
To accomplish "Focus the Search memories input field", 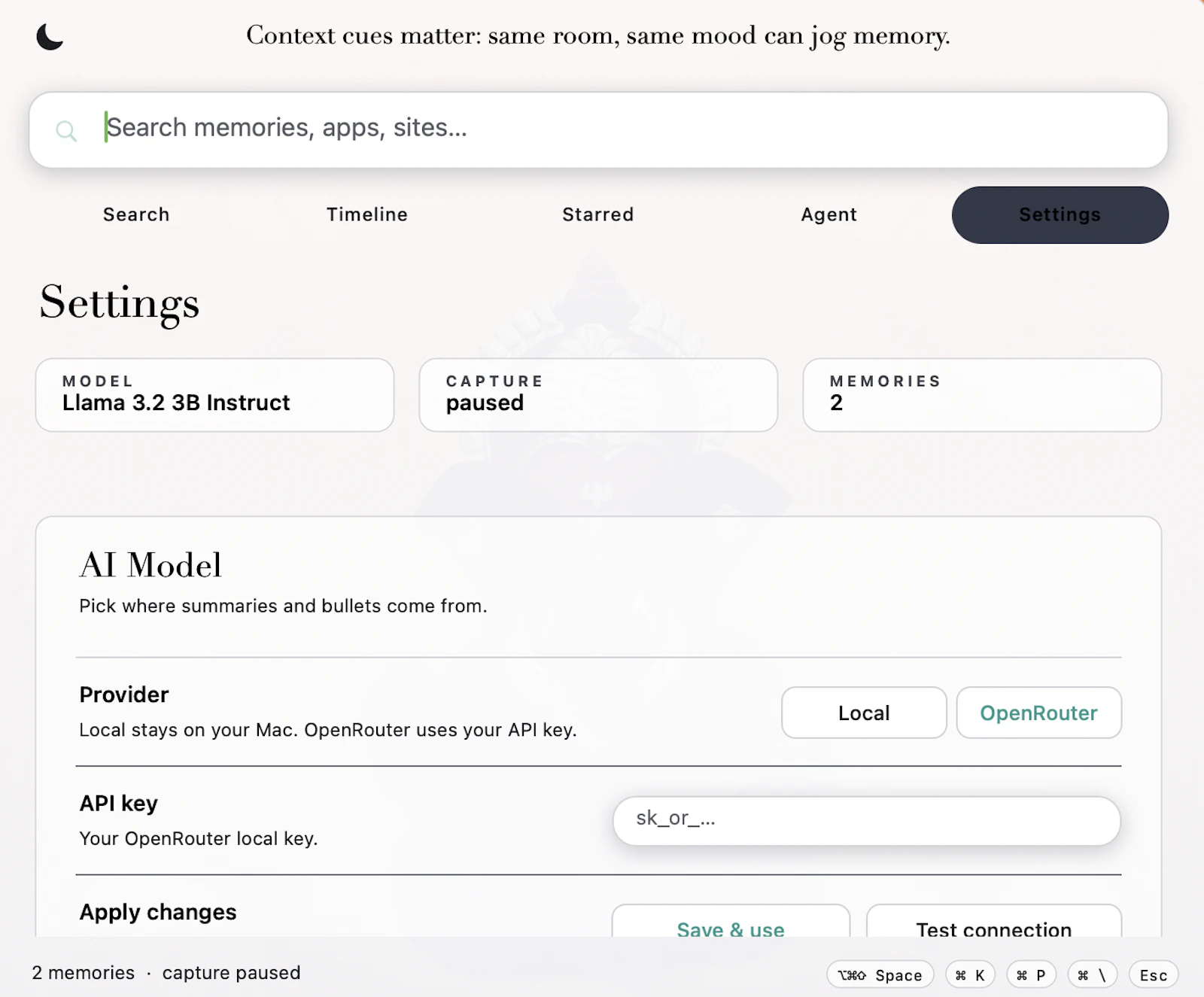I will coord(598,129).
